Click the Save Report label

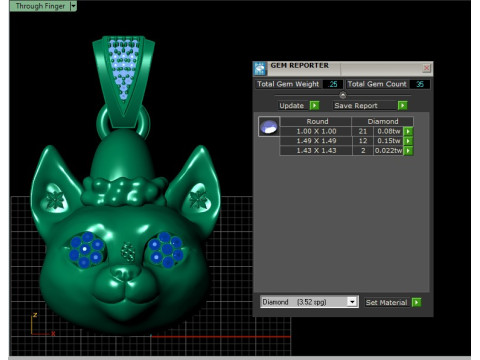[356, 106]
